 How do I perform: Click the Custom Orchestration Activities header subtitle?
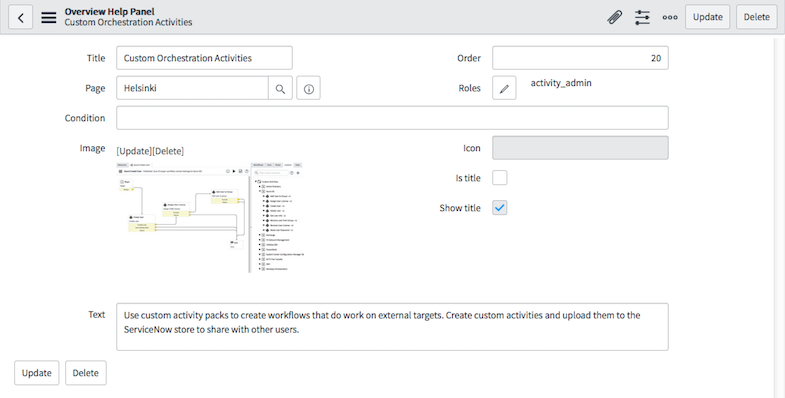128,23
